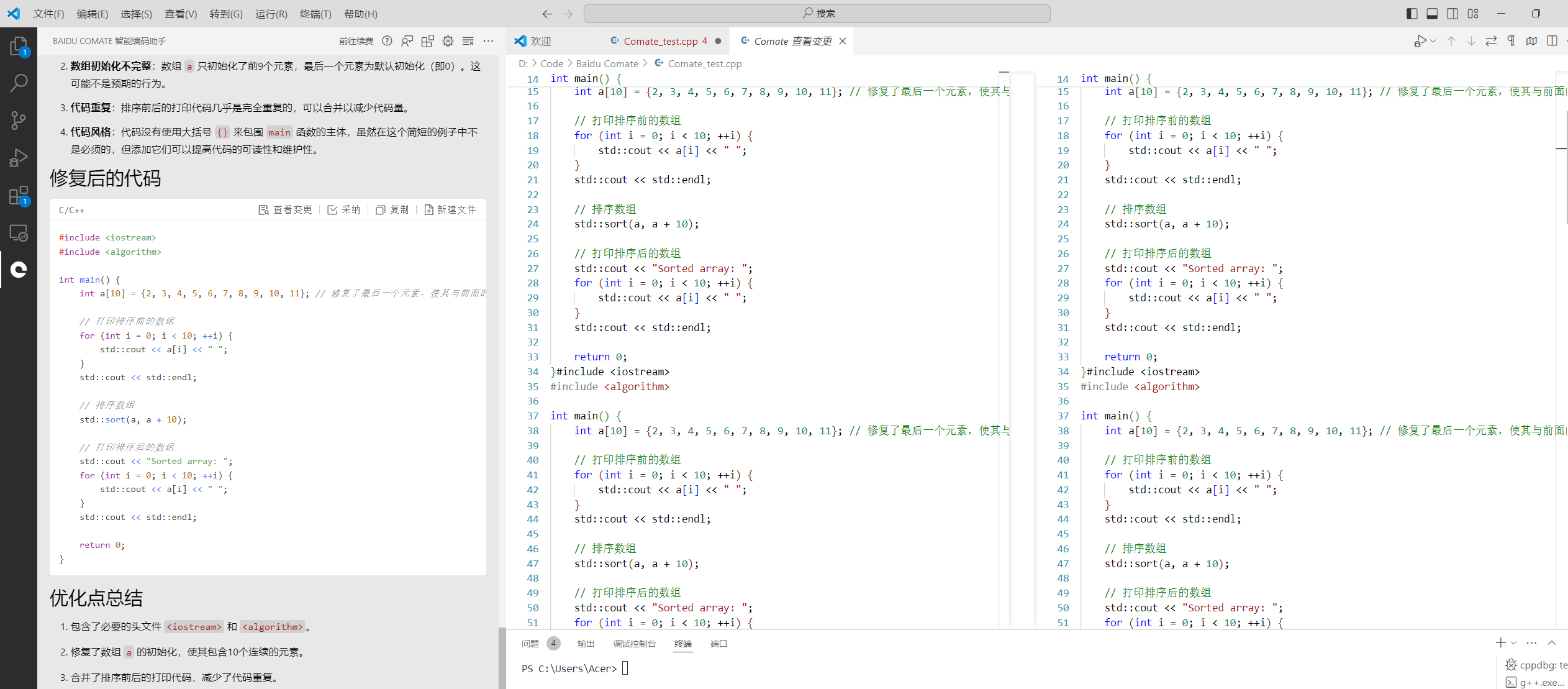This screenshot has width=1568, height=689.
Task: Switch to the 调试控制台 panel tab
Action: coord(634,644)
